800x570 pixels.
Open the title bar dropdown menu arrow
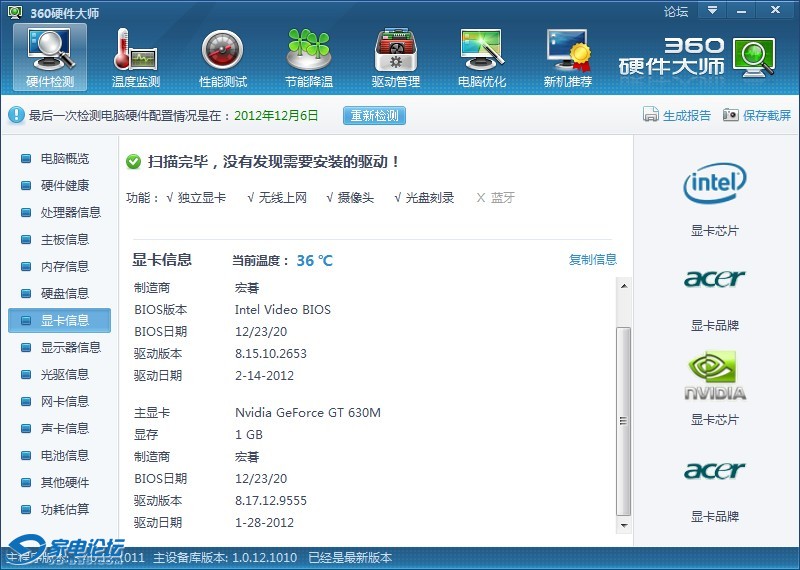click(712, 10)
